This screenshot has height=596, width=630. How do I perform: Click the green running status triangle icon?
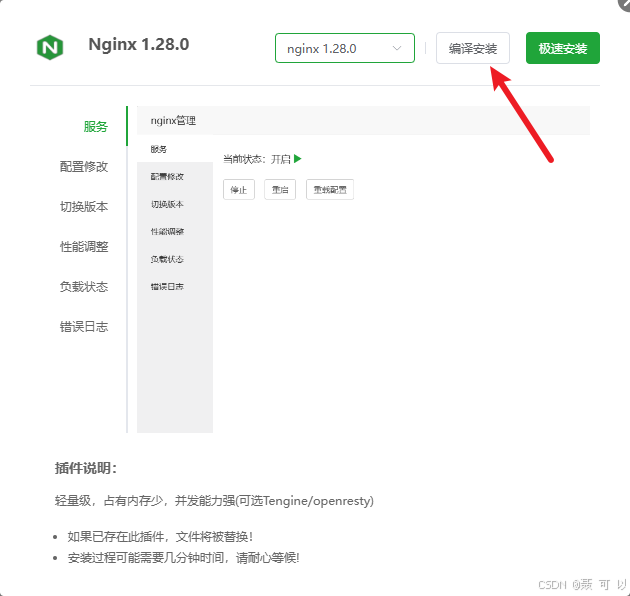pyautogui.click(x=297, y=159)
